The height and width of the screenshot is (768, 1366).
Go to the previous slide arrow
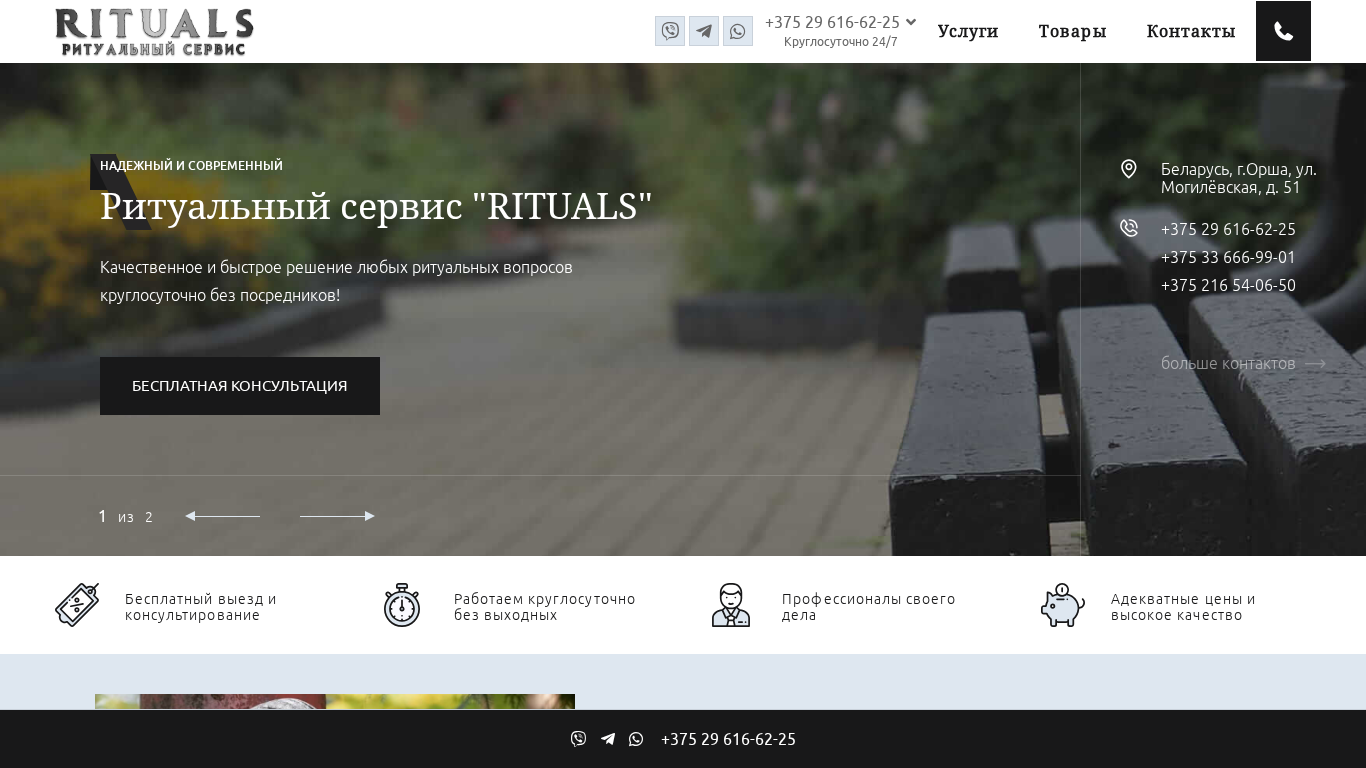click(222, 516)
